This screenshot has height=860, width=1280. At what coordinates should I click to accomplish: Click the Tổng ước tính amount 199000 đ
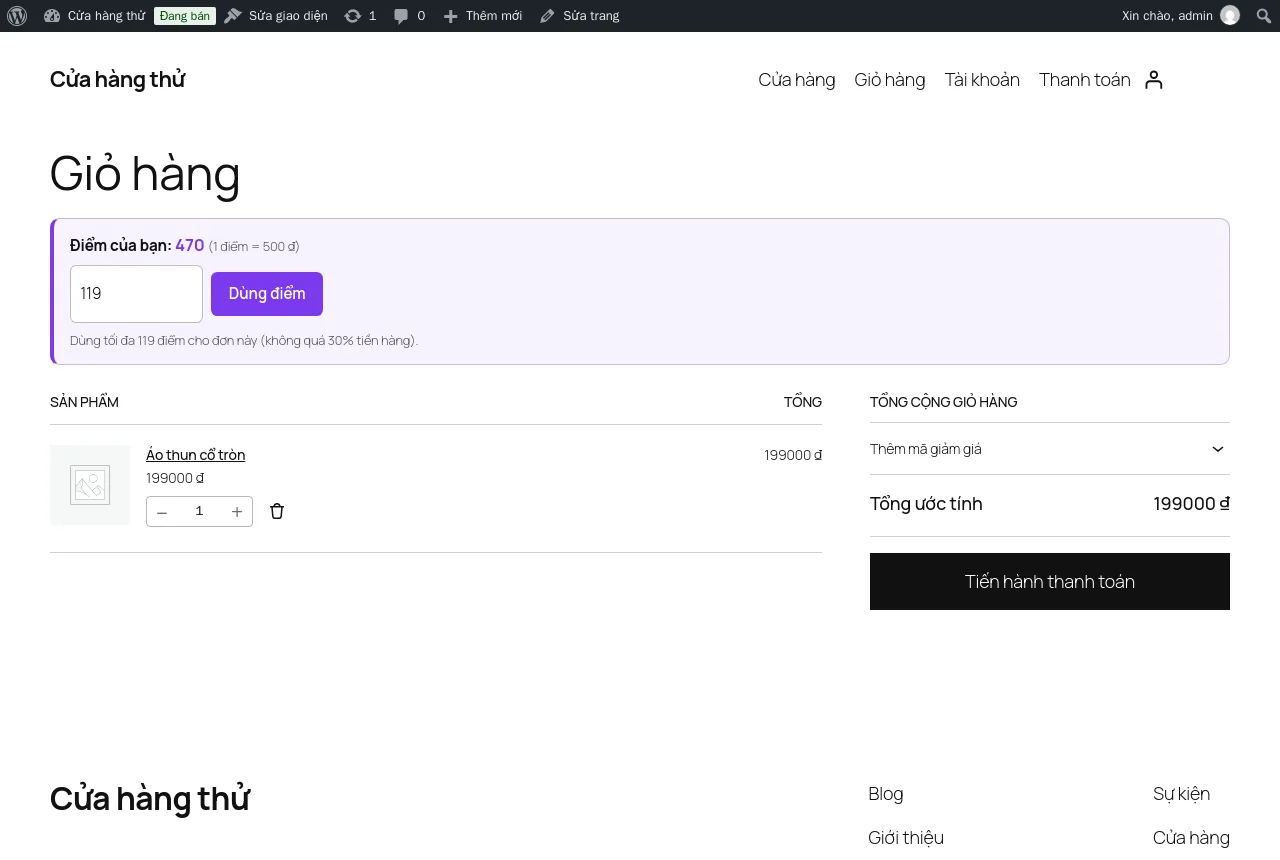coord(1192,504)
